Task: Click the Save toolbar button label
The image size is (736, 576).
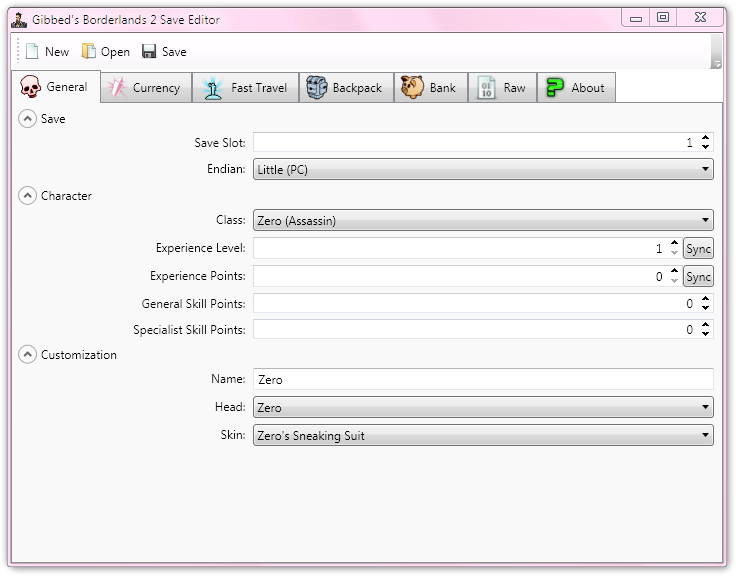Action: [x=174, y=52]
